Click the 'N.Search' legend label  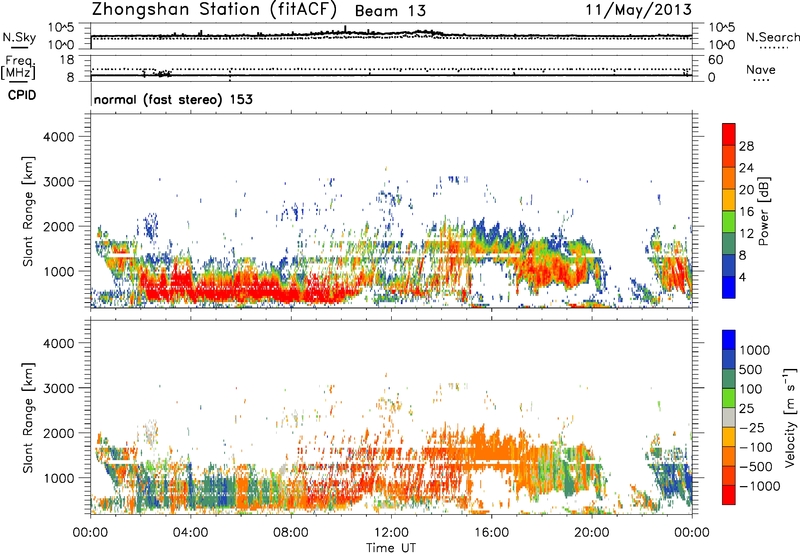tap(772, 37)
